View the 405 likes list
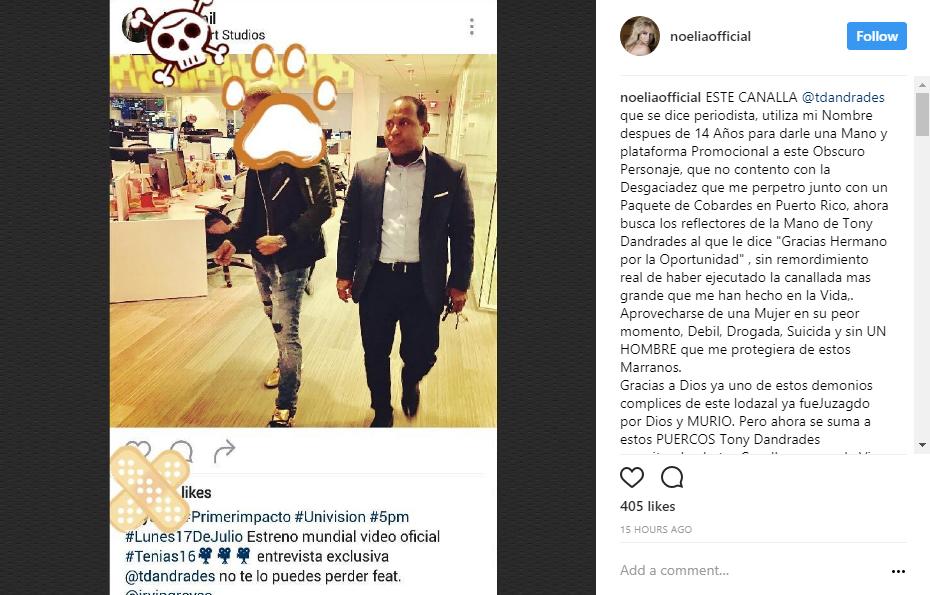Image resolution: width=930 pixels, height=595 pixels. pos(648,506)
